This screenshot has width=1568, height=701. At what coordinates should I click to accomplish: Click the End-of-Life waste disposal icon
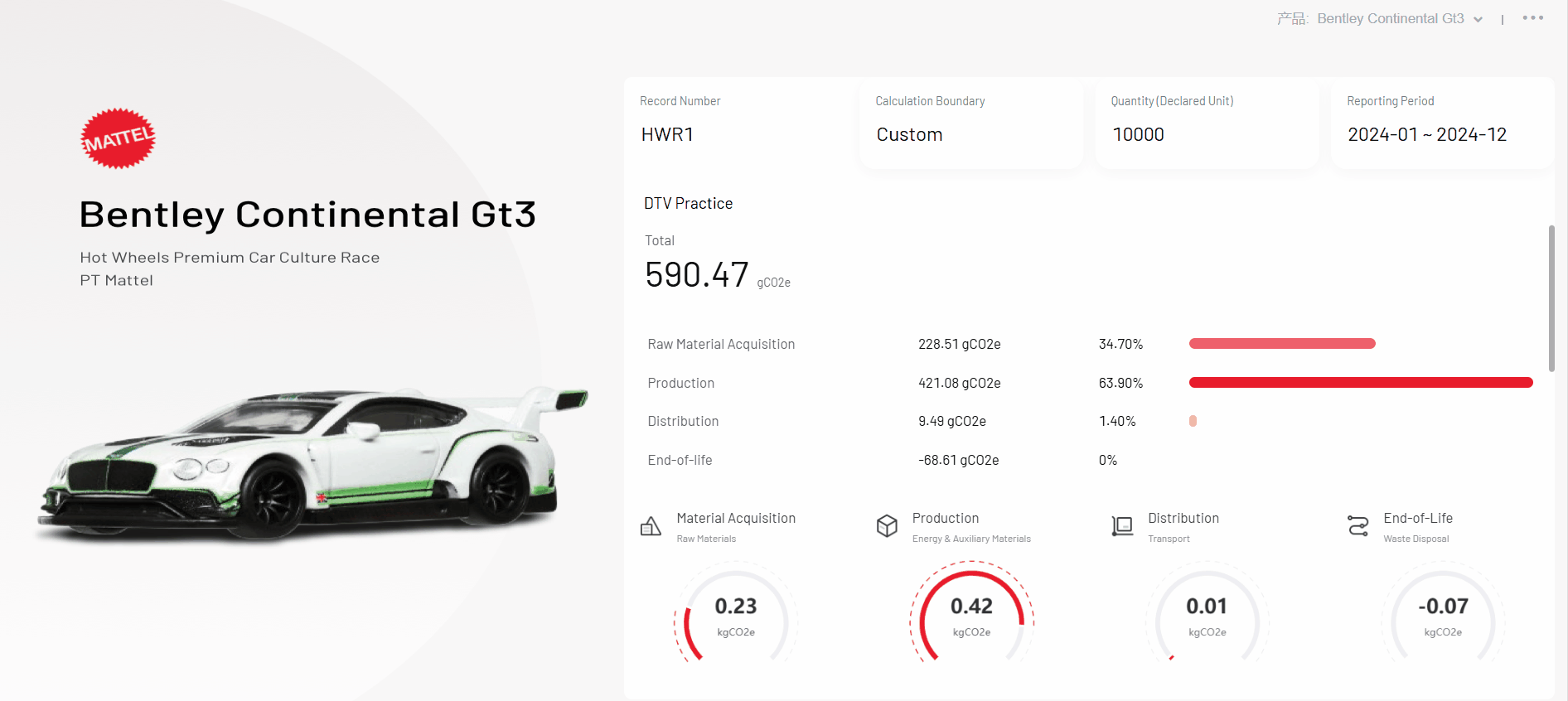pyautogui.click(x=1358, y=526)
